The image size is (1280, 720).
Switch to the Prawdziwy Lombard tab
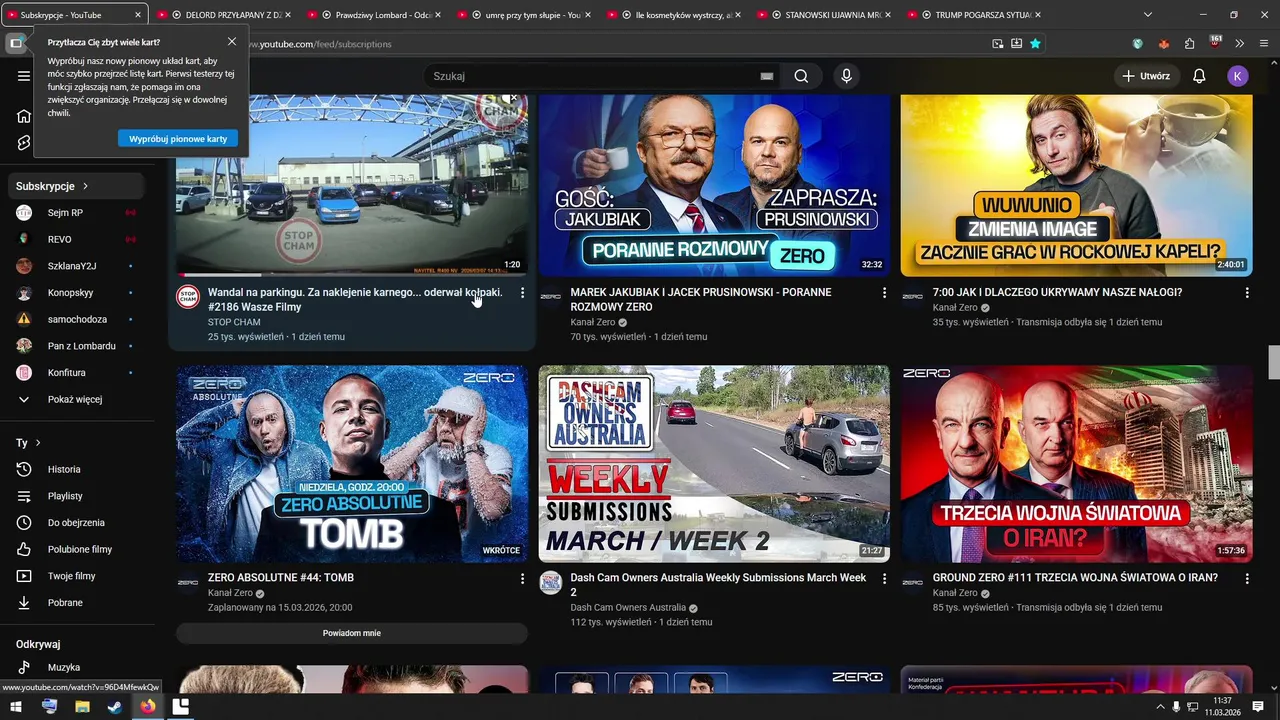(x=375, y=15)
